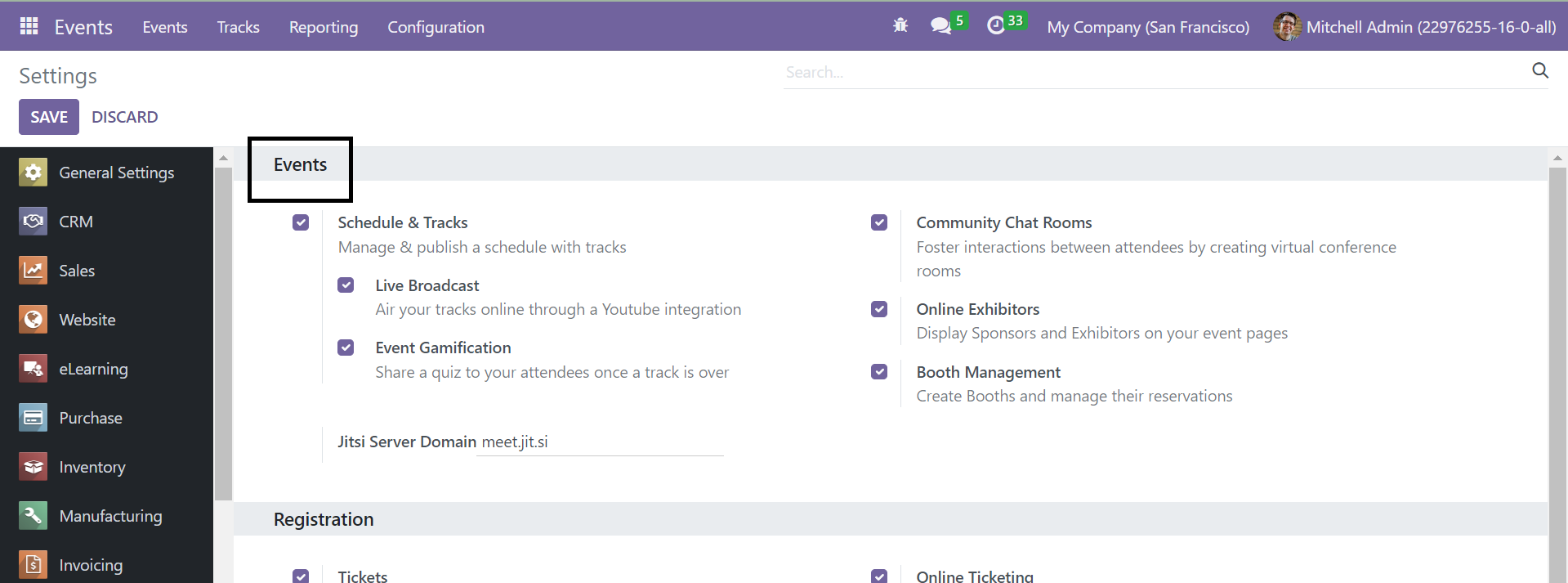Open the Events menu

(x=165, y=27)
